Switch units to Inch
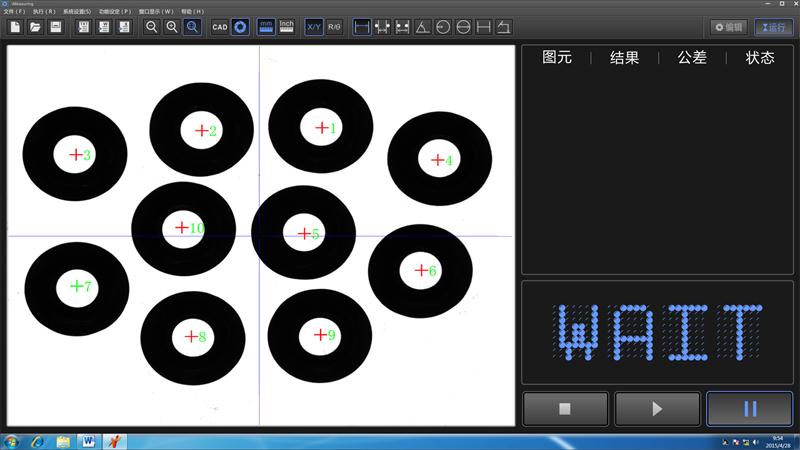The width and height of the screenshot is (800, 450). pyautogui.click(x=286, y=27)
